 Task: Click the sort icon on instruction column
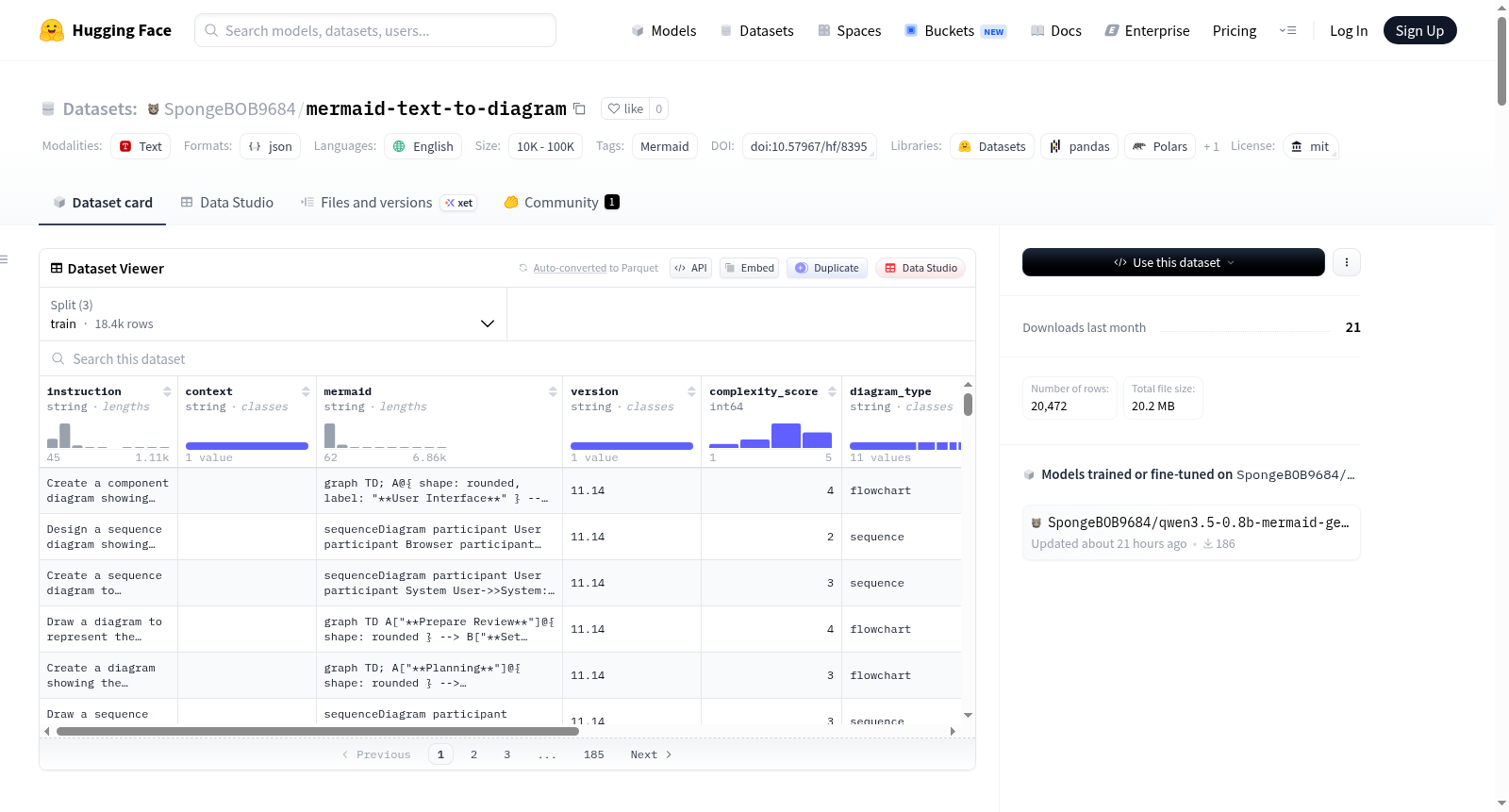[x=167, y=391]
